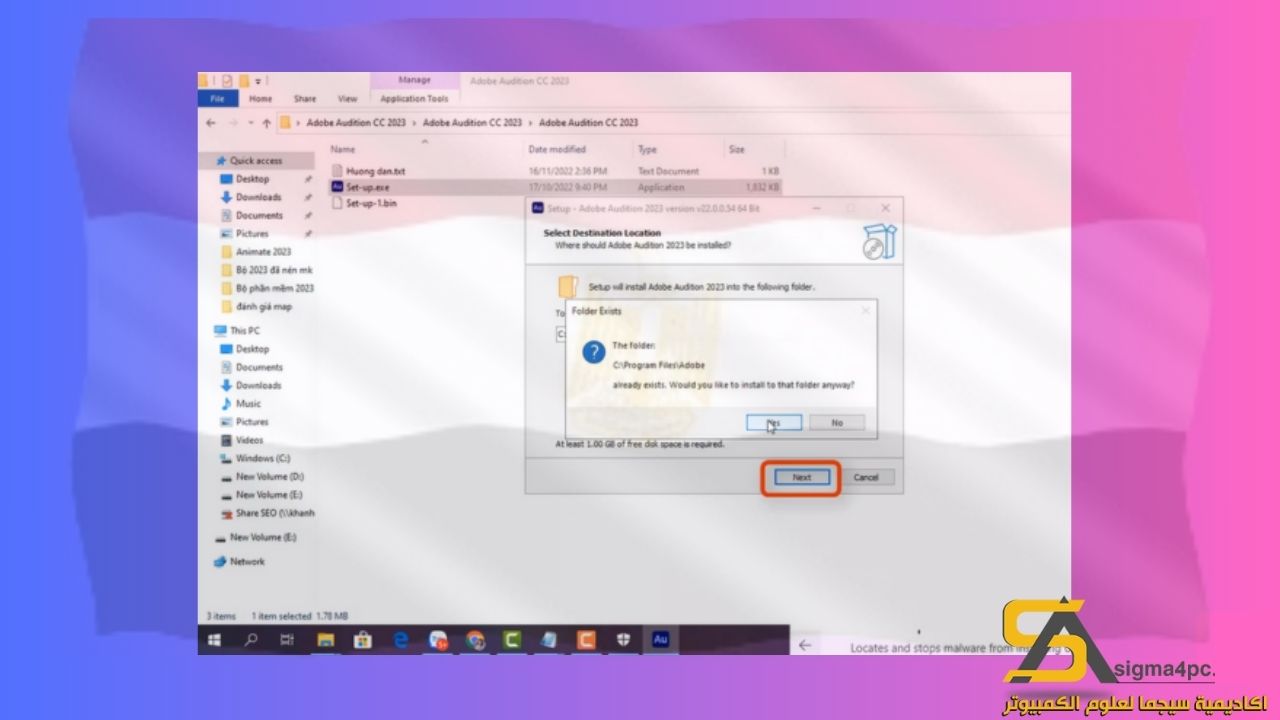Click the Forward arrow in File Explorer

(x=232, y=123)
